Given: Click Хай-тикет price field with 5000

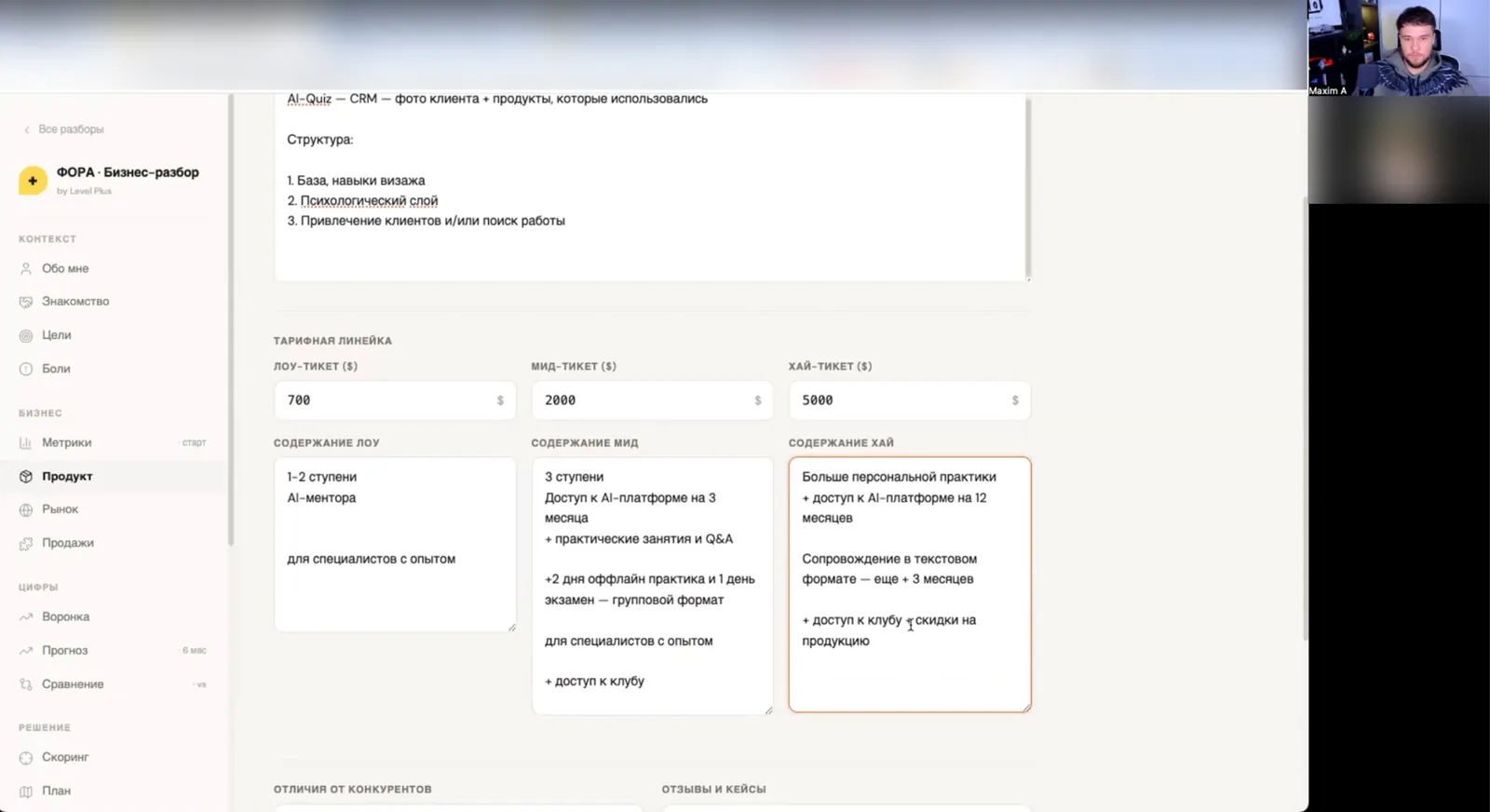Looking at the screenshot, I should click(910, 400).
